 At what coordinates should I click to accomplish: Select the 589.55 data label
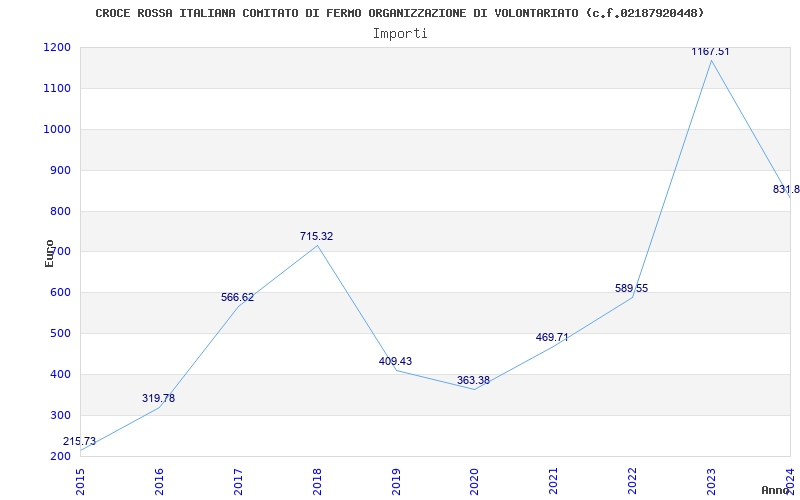[631, 288]
